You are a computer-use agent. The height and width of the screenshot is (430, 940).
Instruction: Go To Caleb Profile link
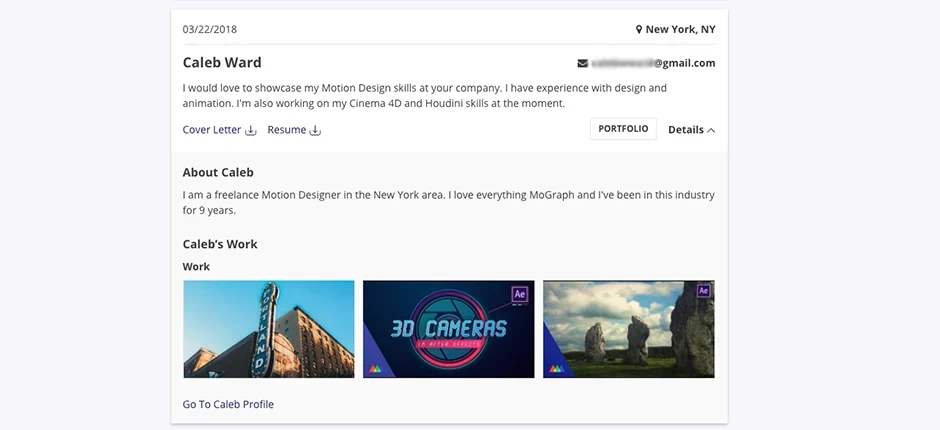[x=228, y=404]
